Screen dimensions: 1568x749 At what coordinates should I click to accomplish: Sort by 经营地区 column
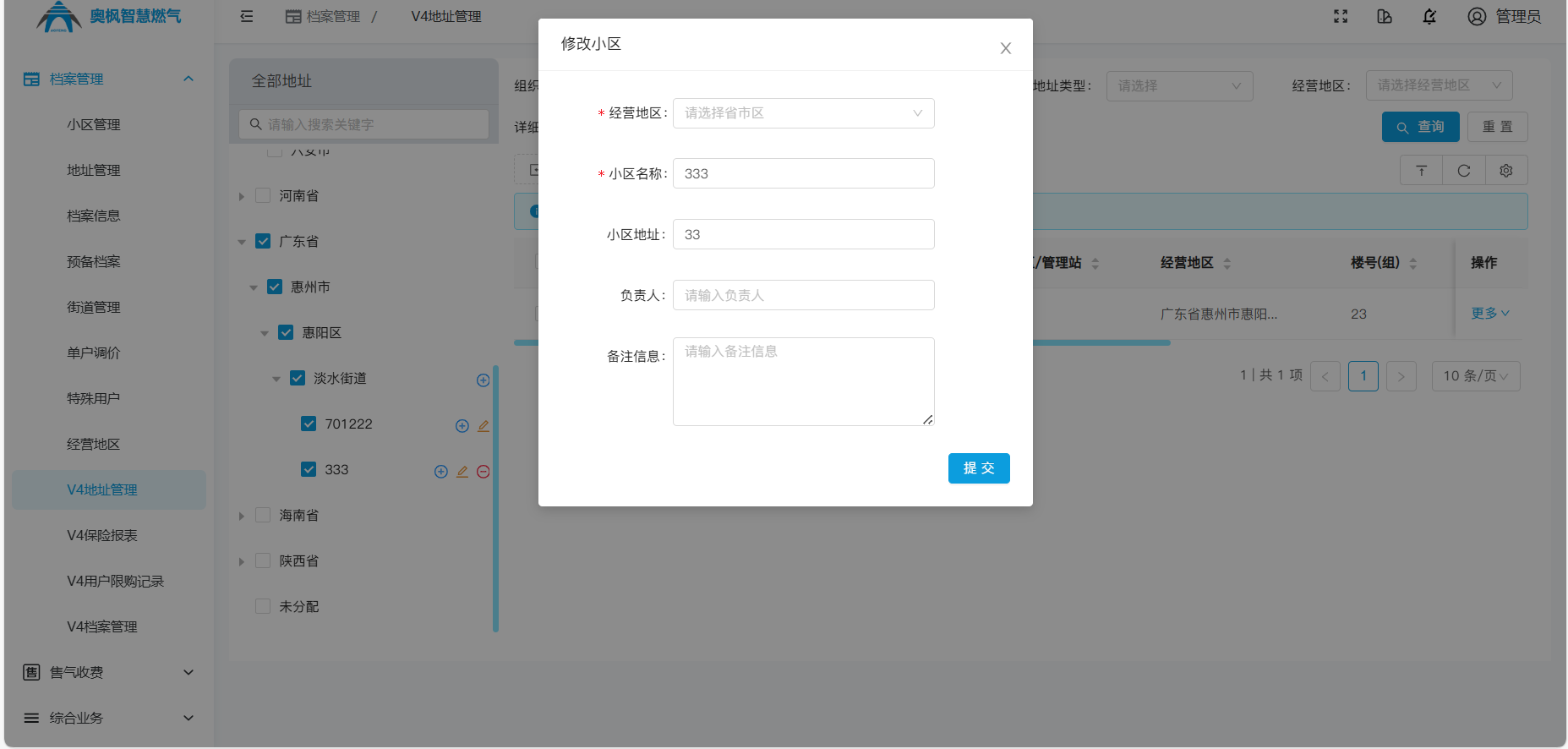click(1227, 263)
